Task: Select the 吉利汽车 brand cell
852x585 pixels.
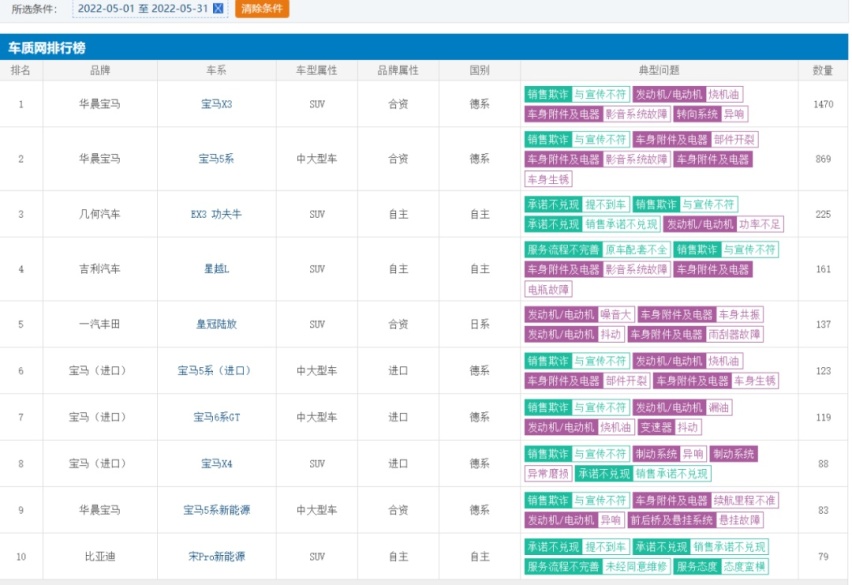Action: click(x=100, y=269)
